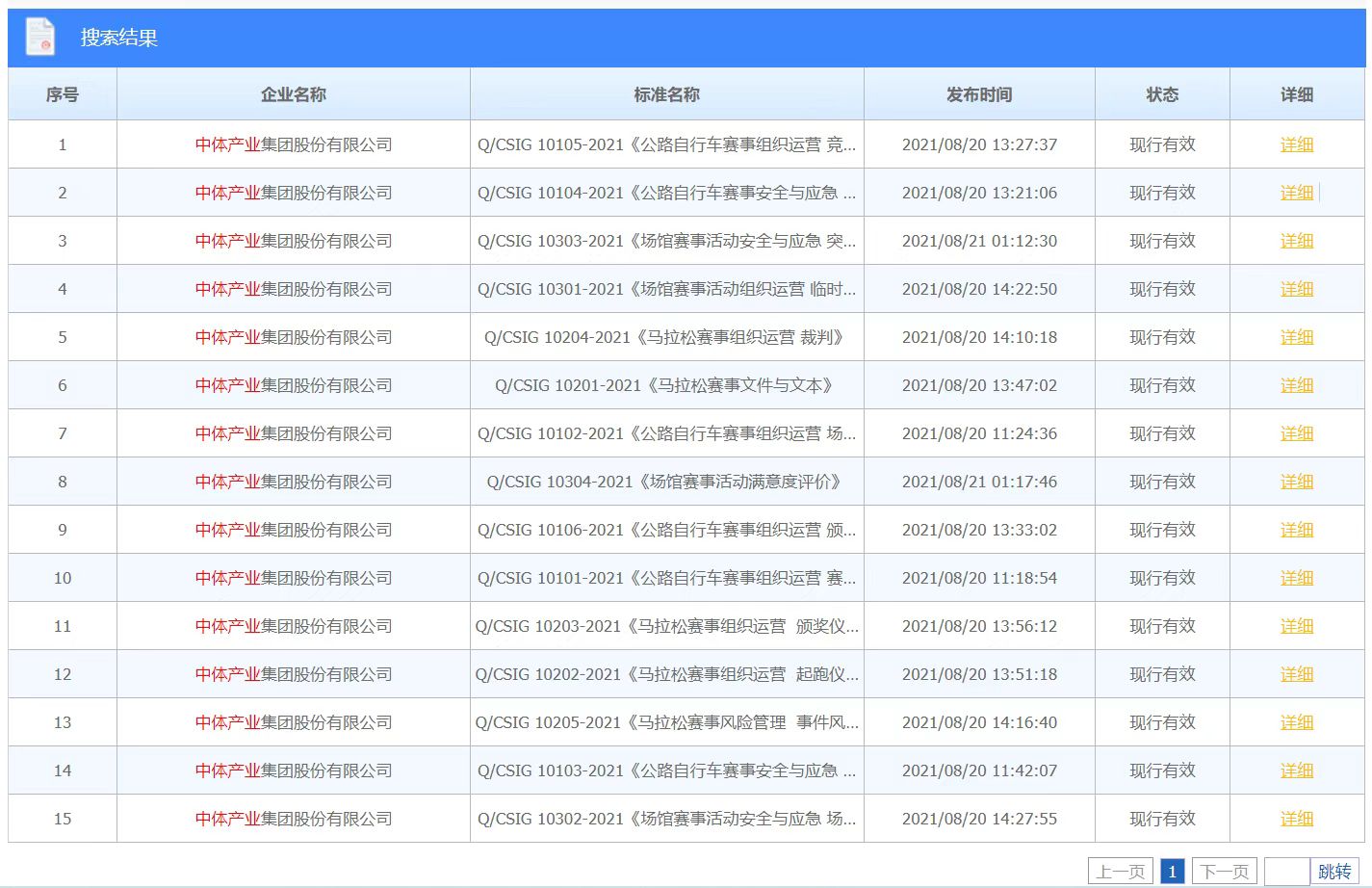The image size is (1372, 888).
Task: Click standard name Q/CSIG 10301-2021
Action: pyautogui.click(x=667, y=289)
